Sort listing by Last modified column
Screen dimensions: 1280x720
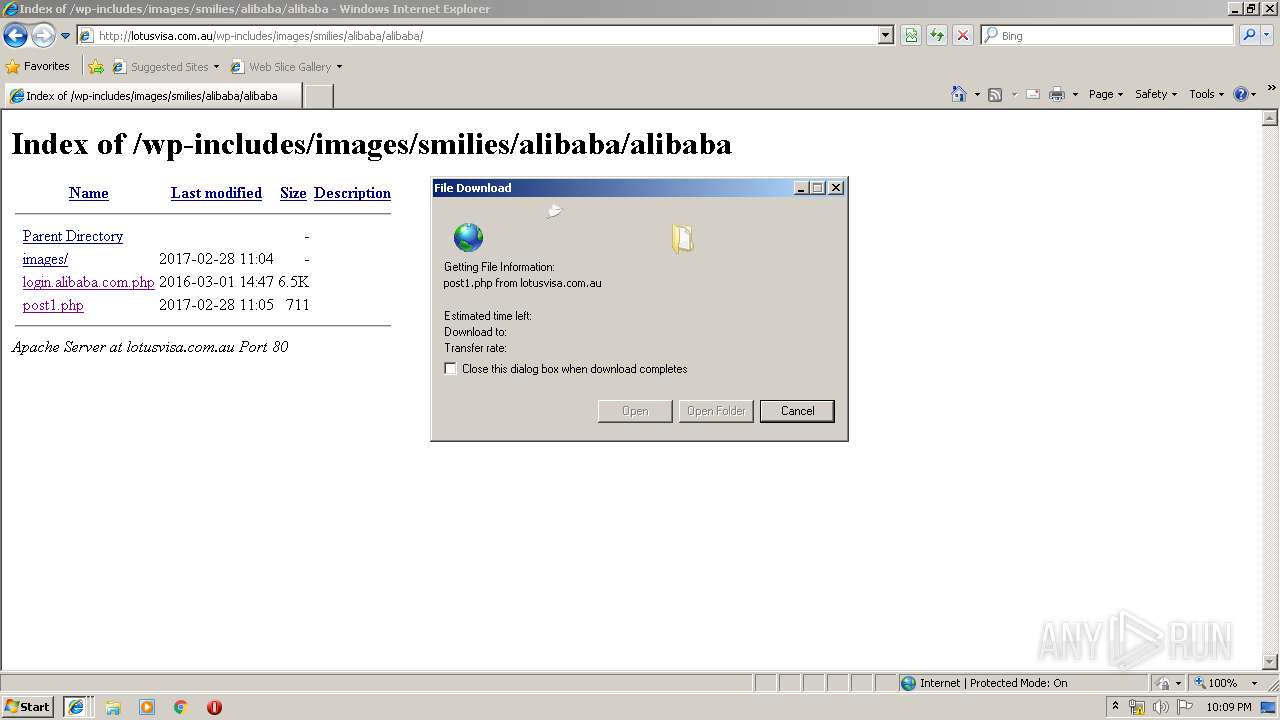tap(216, 193)
